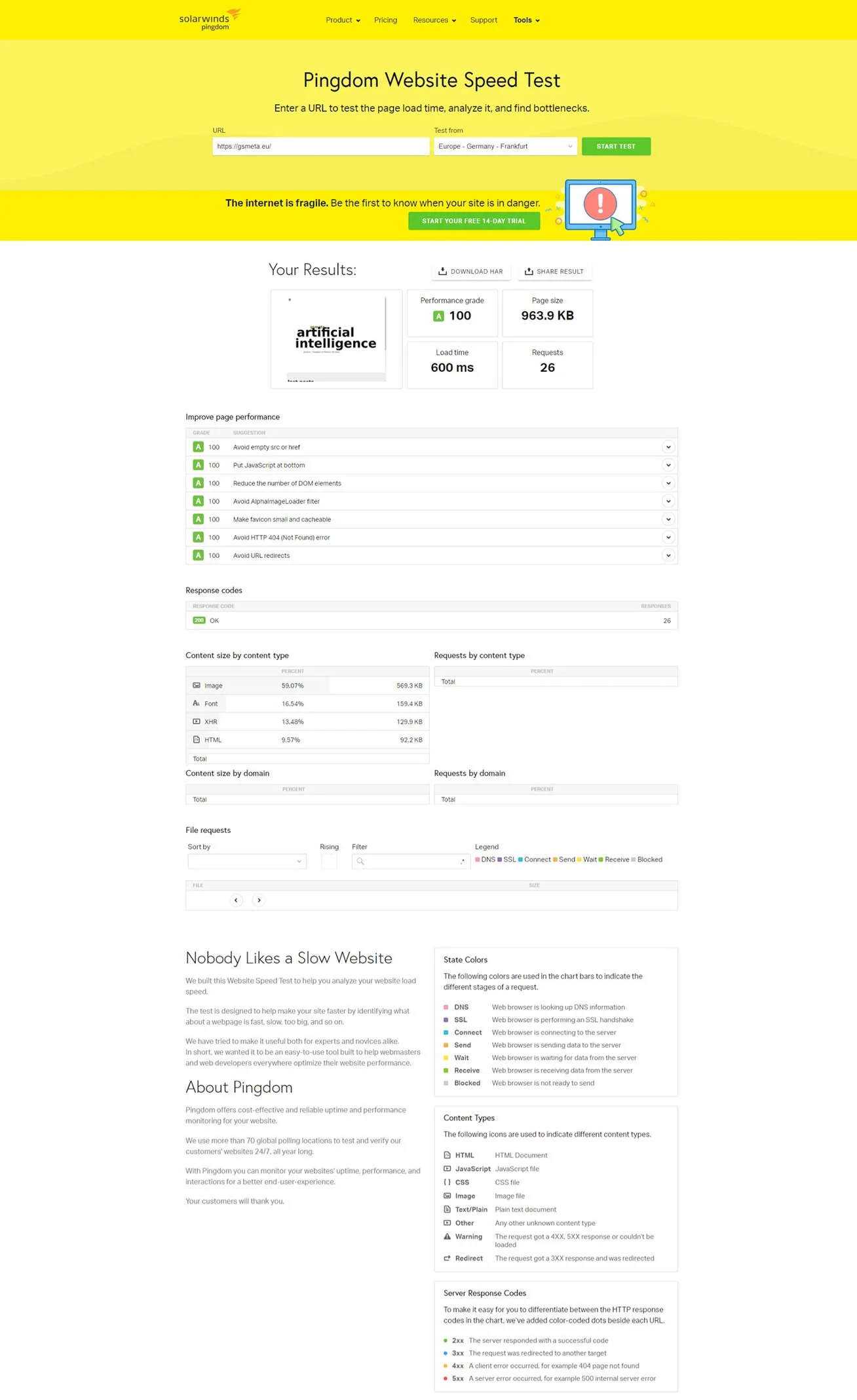Expand the Avoid URL redirects suggestion
Screen dimensions: 857x1400
(x=668, y=555)
